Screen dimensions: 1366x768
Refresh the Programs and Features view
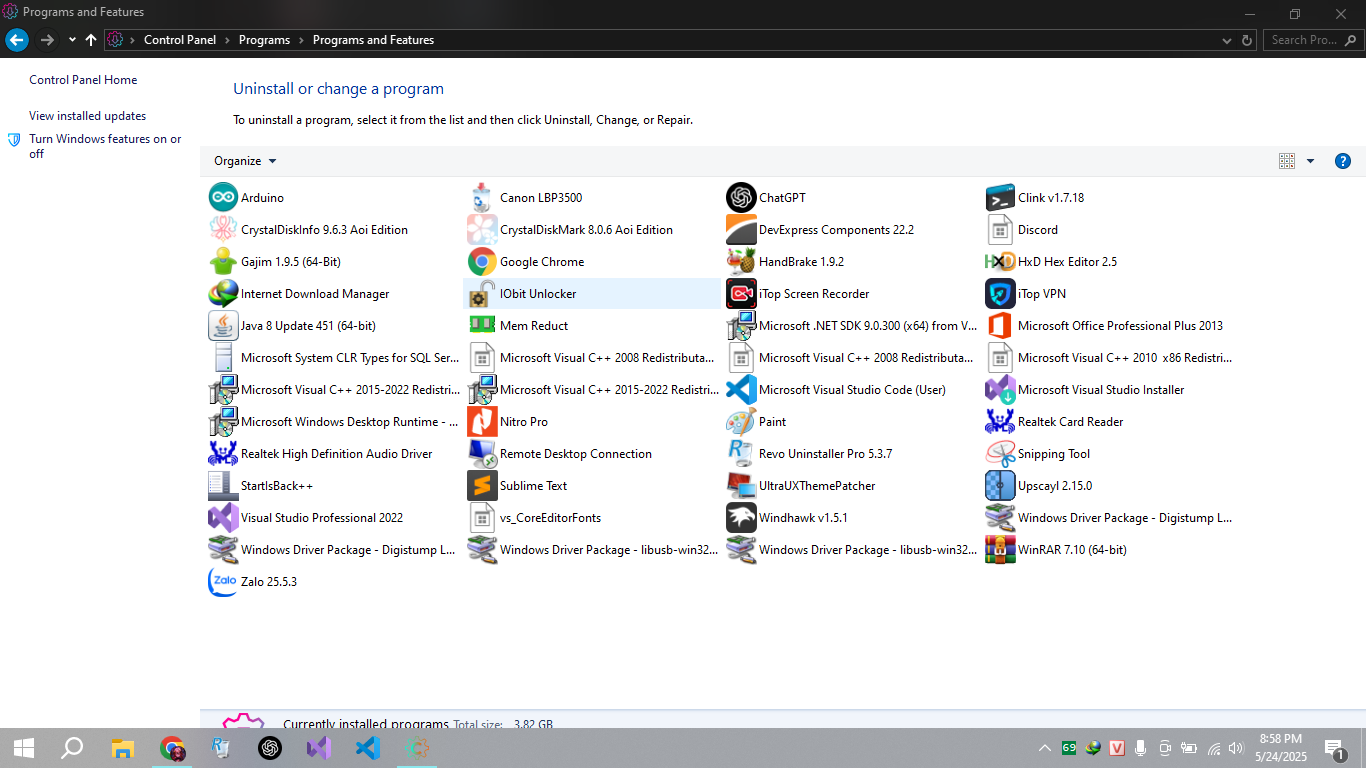(1247, 40)
